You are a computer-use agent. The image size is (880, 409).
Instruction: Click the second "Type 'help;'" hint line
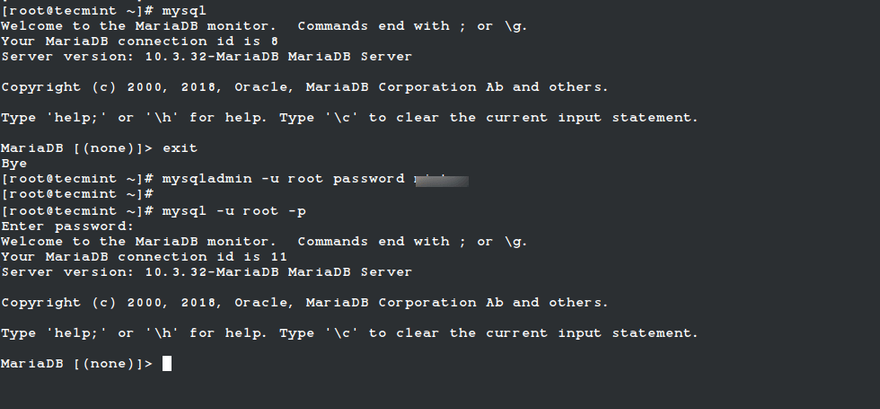coord(349,333)
